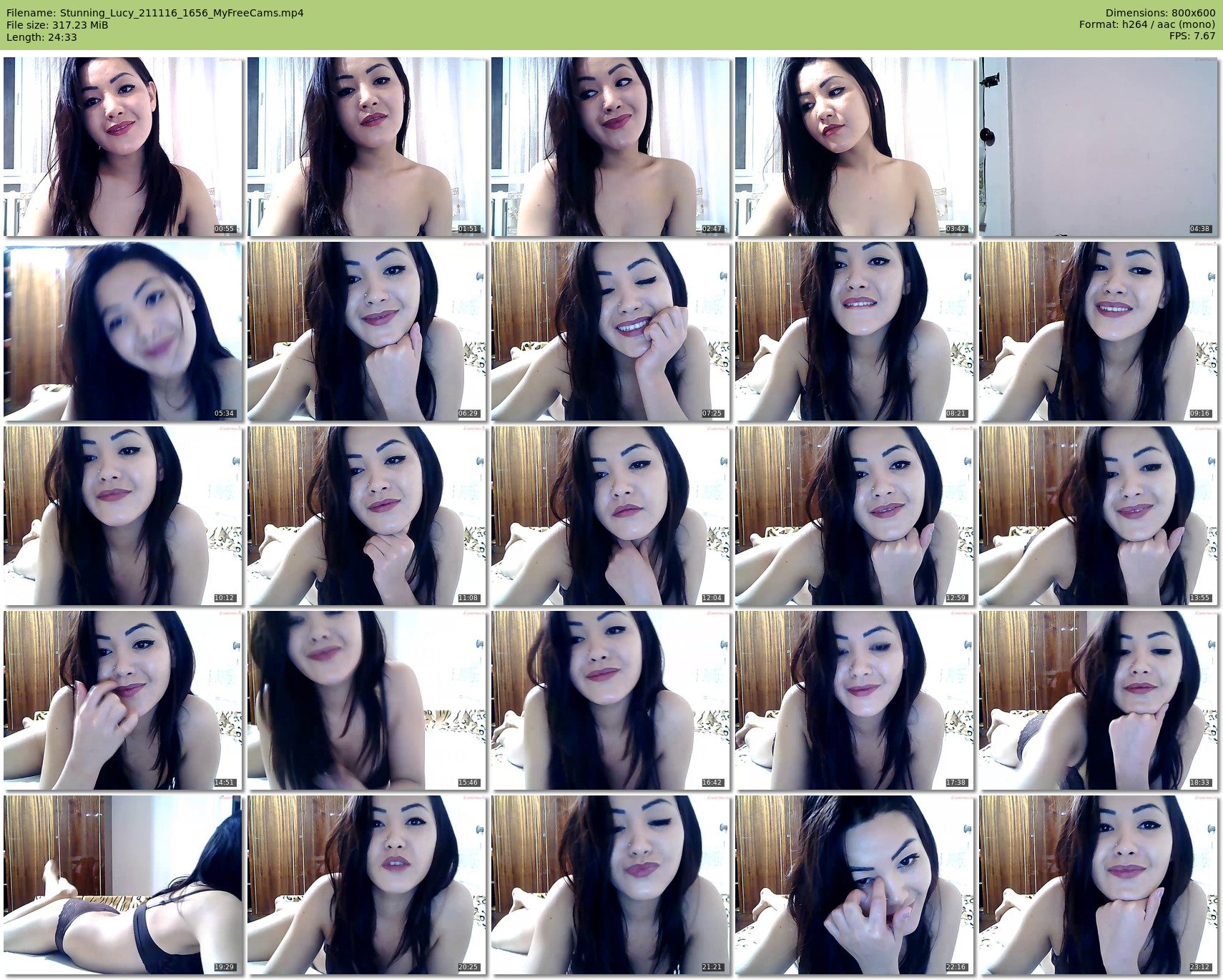
Task: Select the frame at 21:21
Action: (x=611, y=885)
